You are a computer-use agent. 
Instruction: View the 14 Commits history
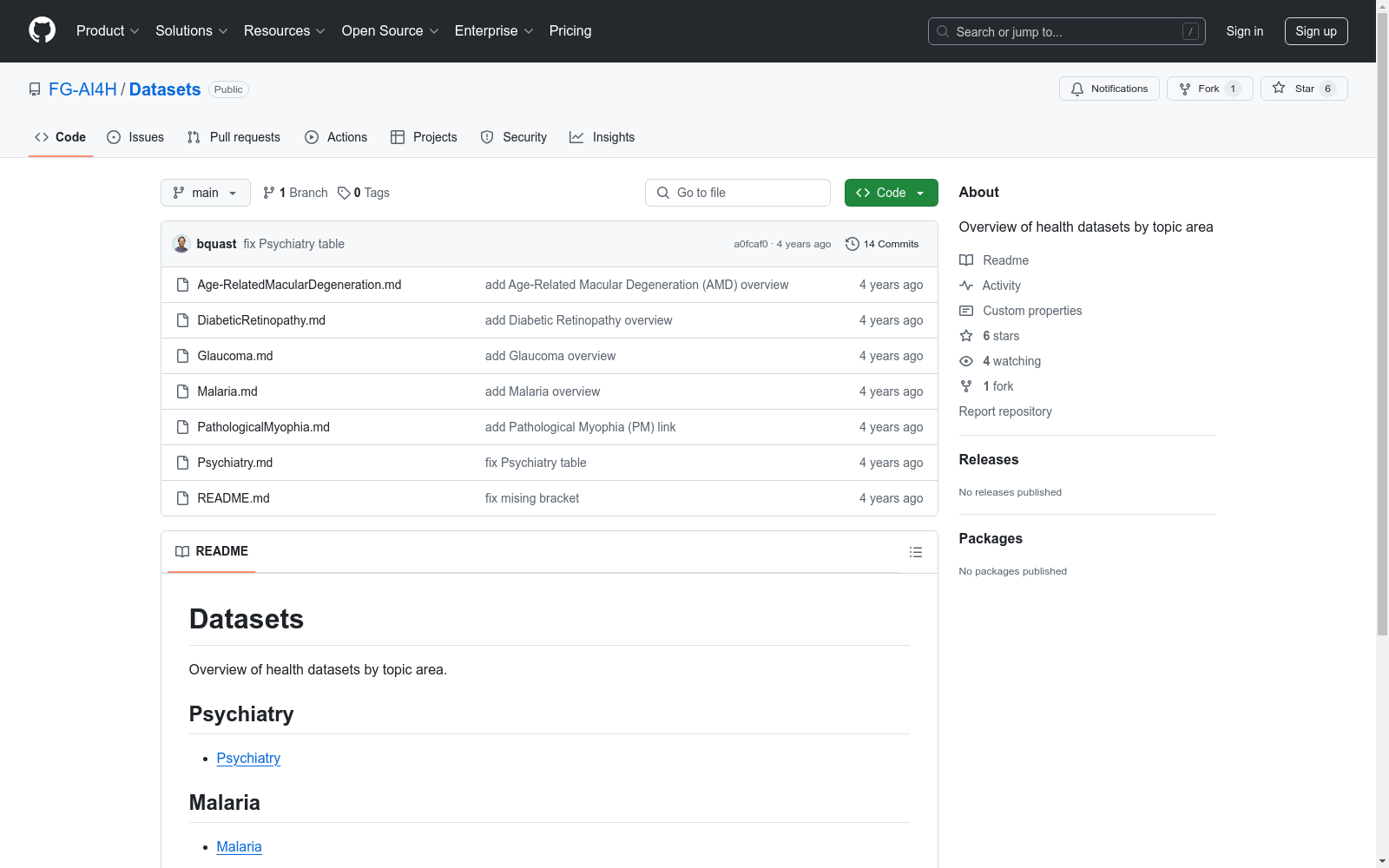coord(882,244)
